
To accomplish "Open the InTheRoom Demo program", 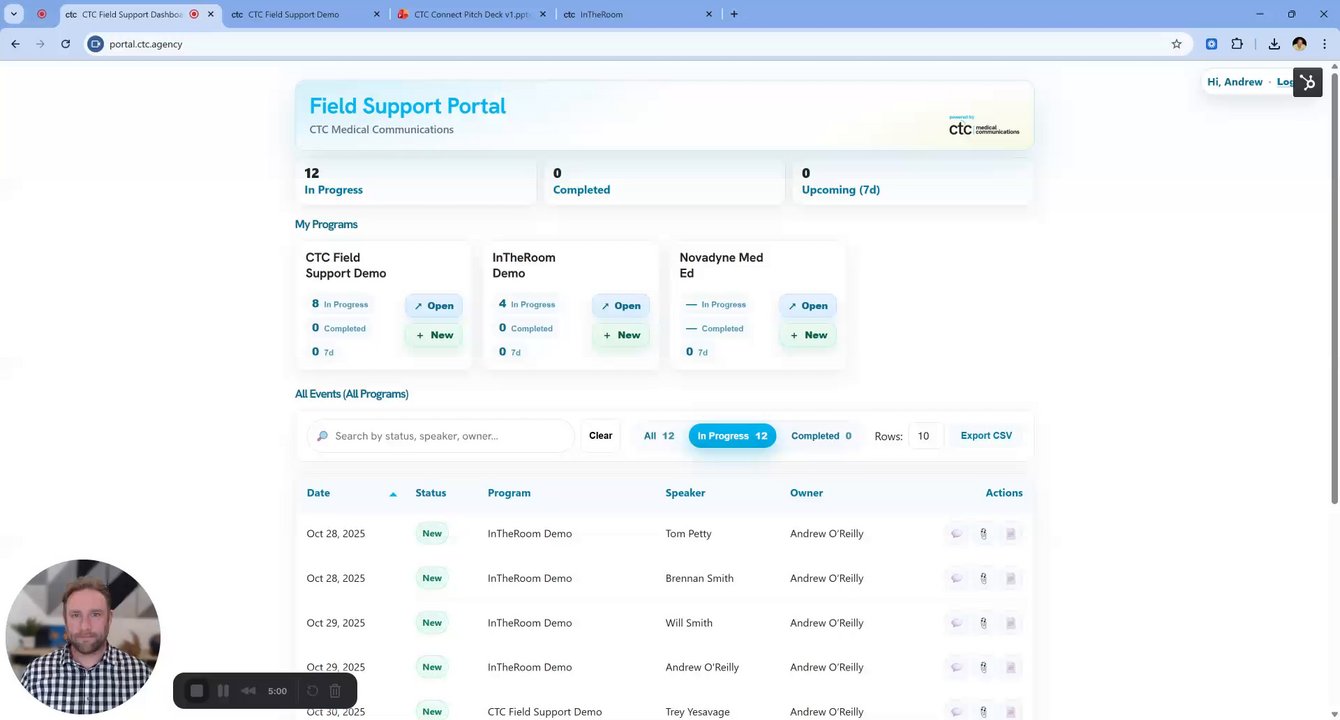I will 621,306.
